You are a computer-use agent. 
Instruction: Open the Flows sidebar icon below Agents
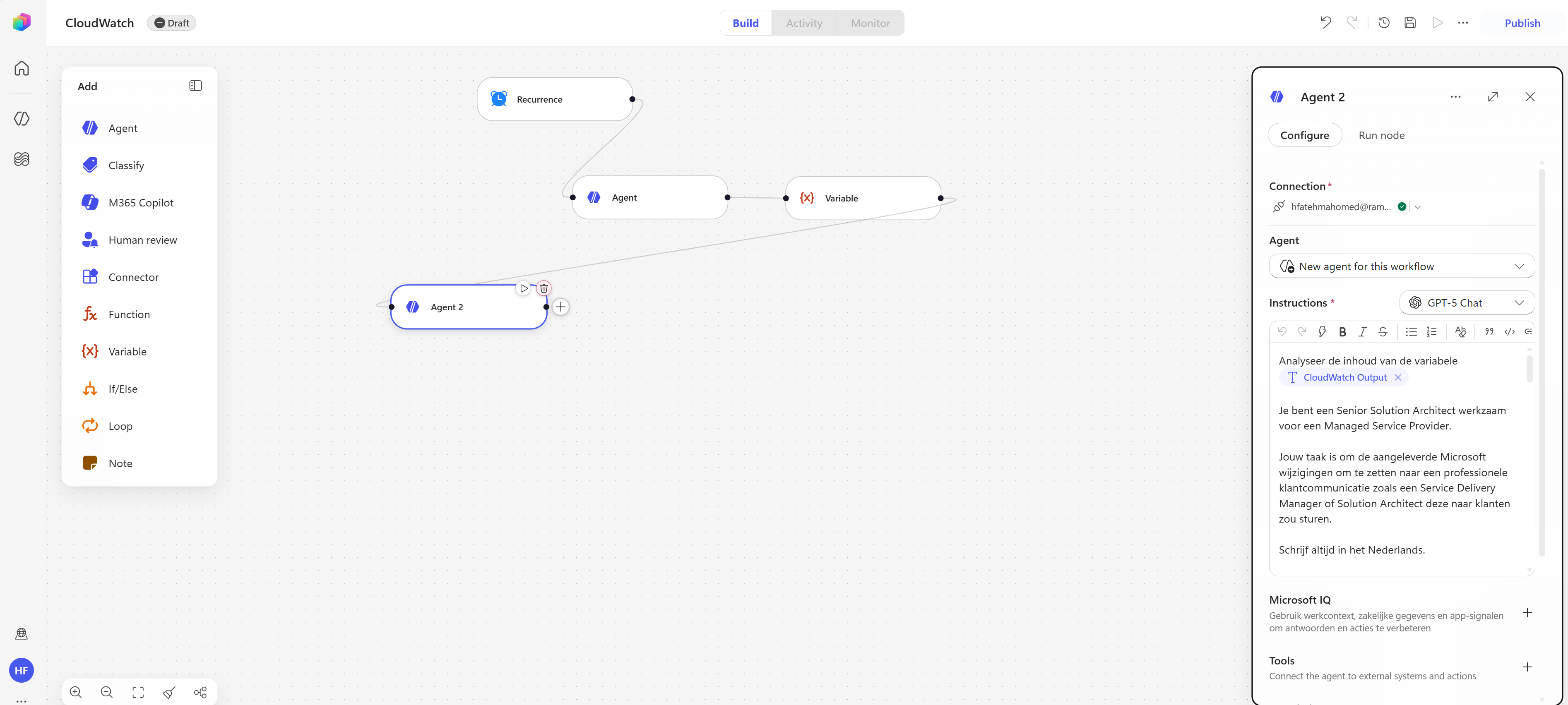click(x=22, y=159)
